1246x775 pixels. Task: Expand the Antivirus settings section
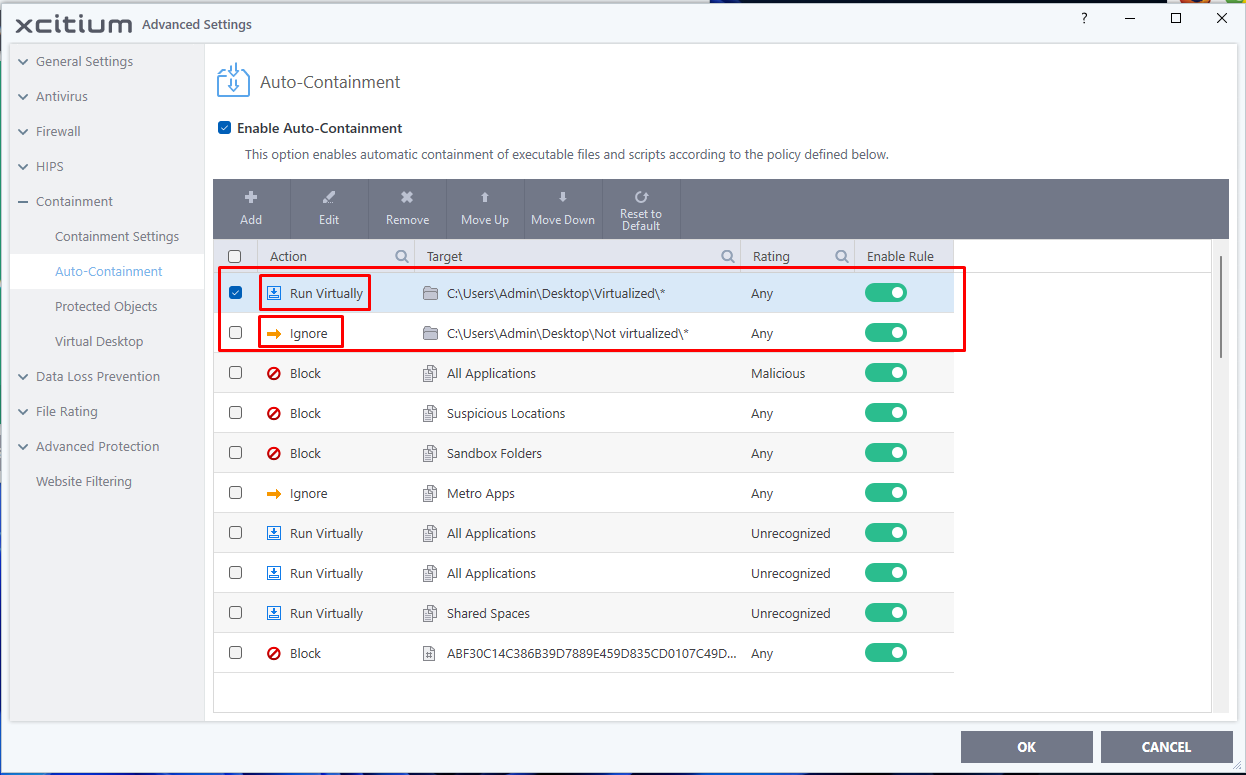[x=24, y=97]
